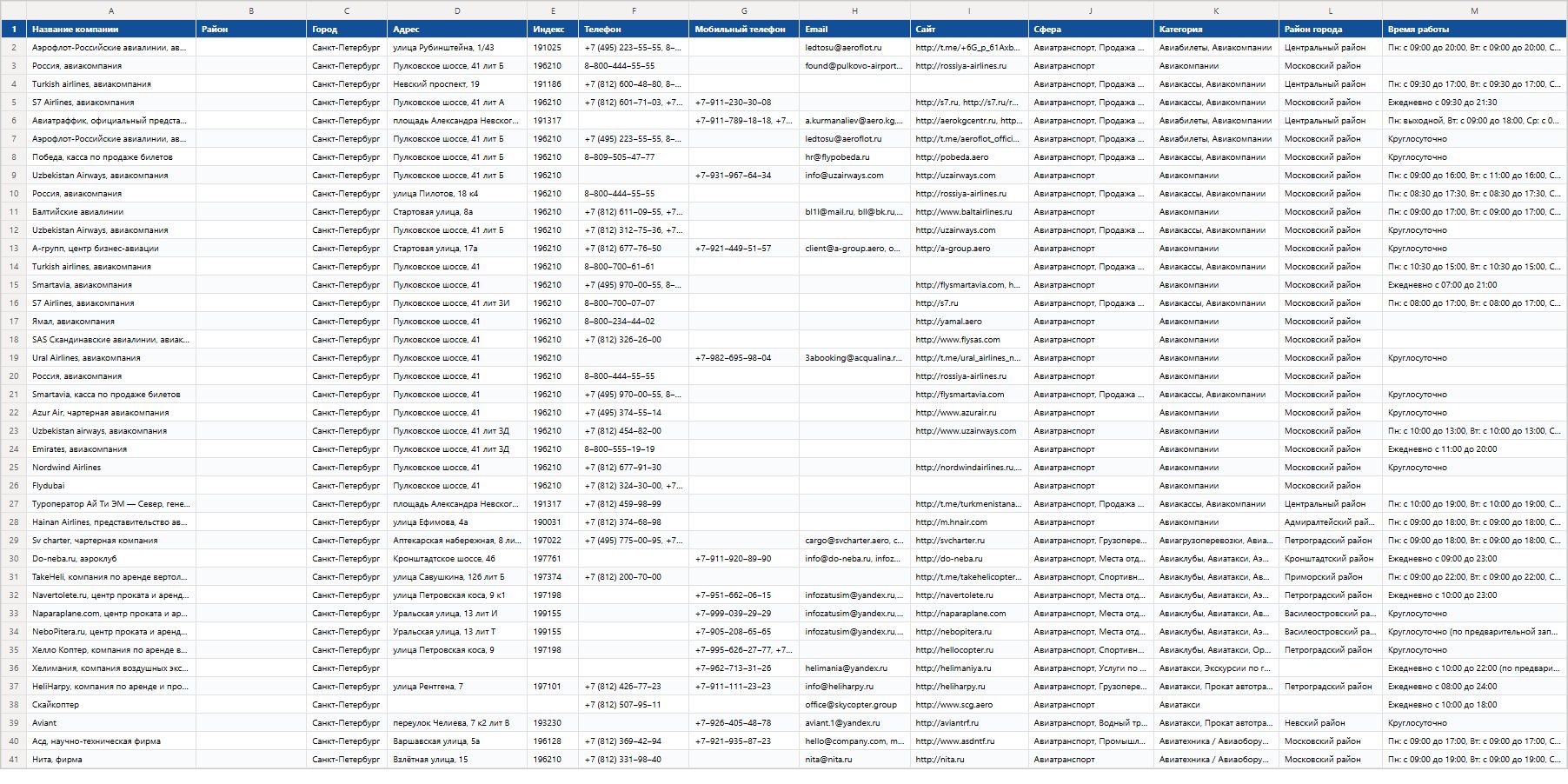Click address 'улица Рентгена, 7'
Screen dimensions: 1568x784
pos(457,686)
